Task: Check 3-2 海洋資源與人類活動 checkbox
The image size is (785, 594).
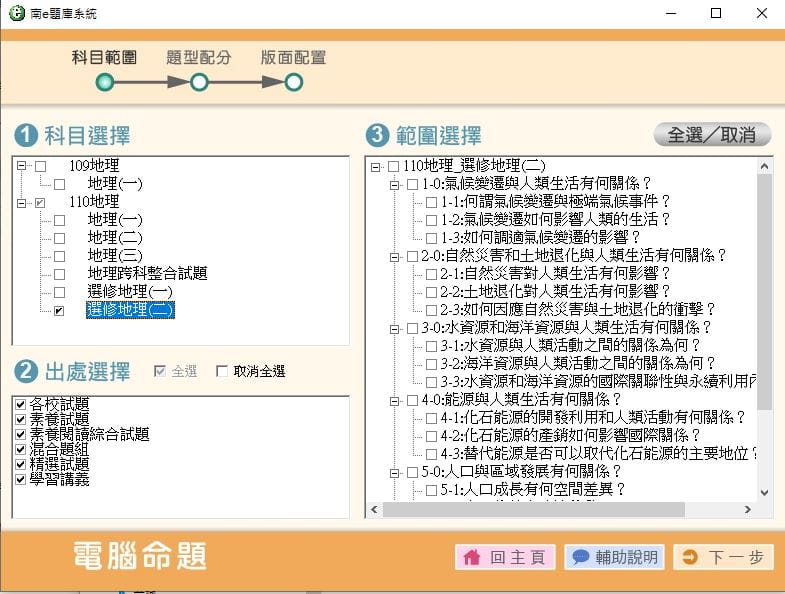Action: (431, 365)
